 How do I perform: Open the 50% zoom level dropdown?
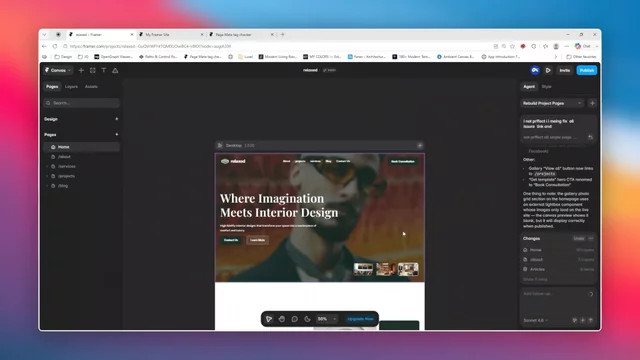pyautogui.click(x=327, y=319)
